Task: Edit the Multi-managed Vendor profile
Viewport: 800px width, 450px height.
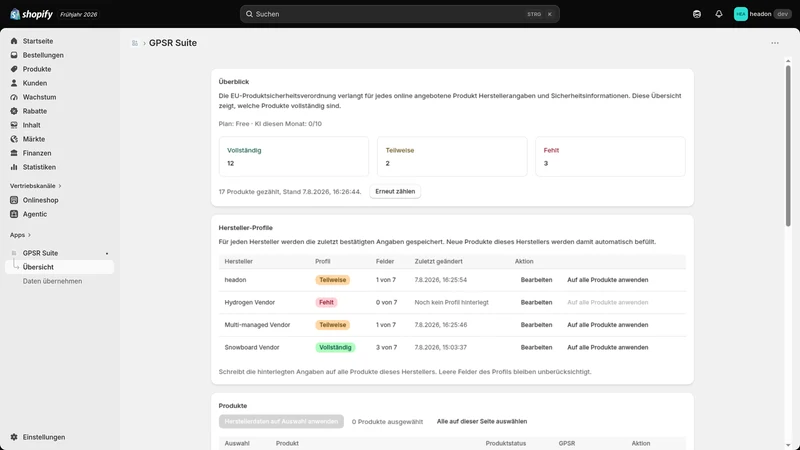Action: (x=536, y=324)
